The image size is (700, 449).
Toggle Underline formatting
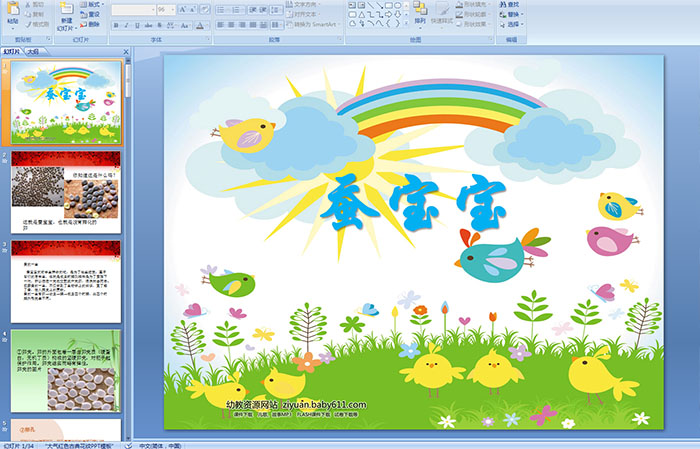137,25
